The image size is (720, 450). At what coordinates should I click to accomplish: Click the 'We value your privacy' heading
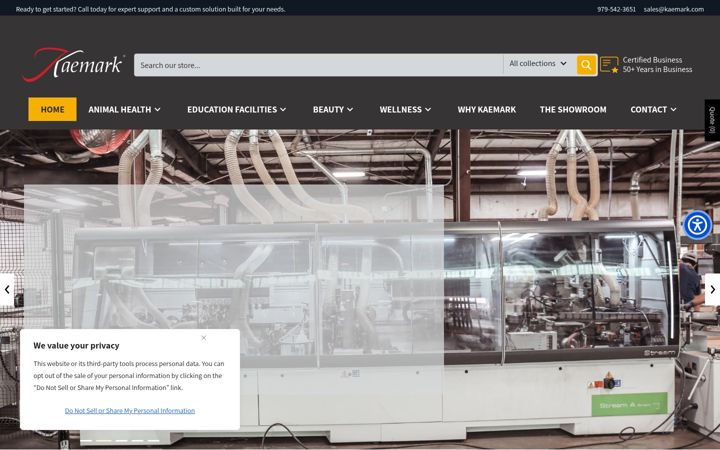tap(76, 345)
